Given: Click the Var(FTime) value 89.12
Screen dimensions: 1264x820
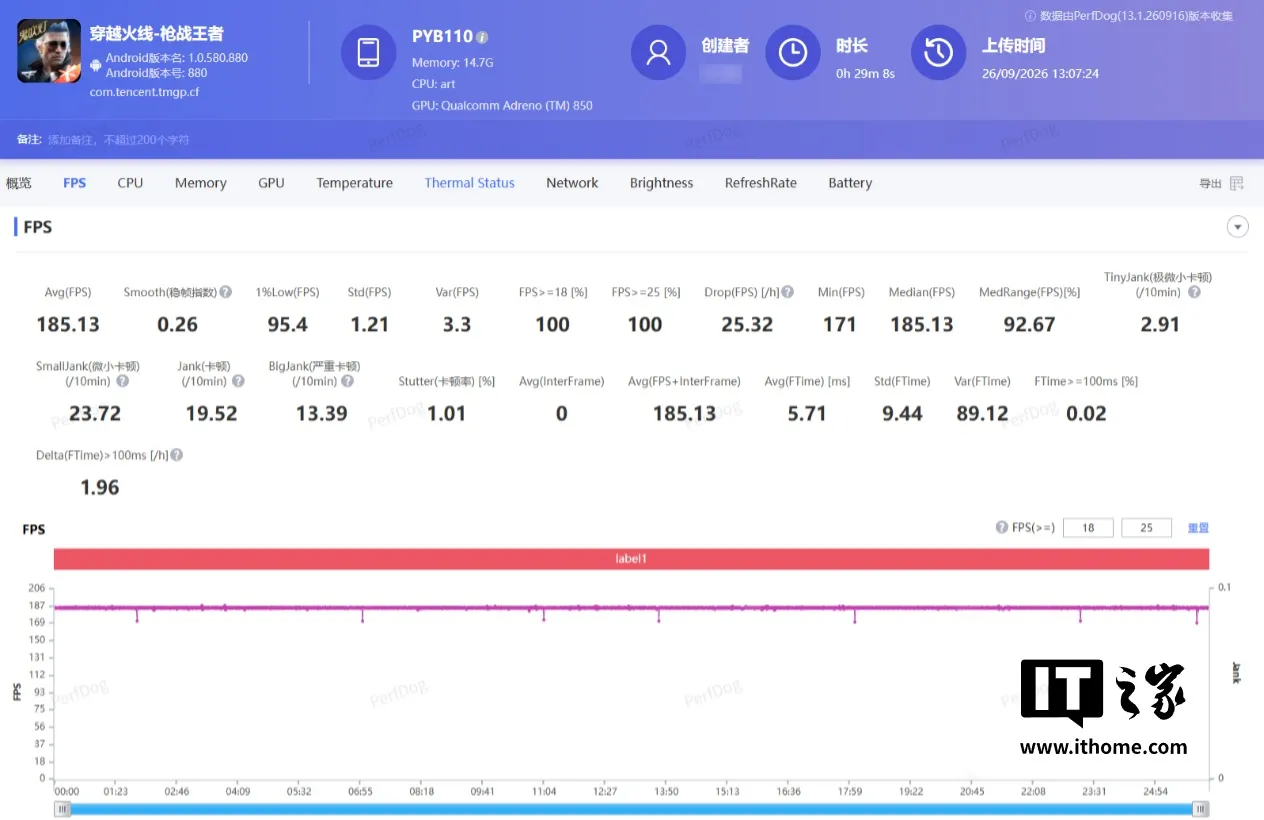Looking at the screenshot, I should click(982, 413).
